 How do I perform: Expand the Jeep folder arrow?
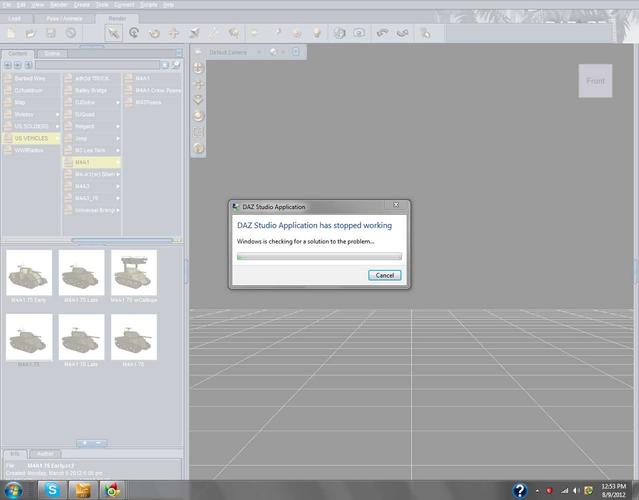[118, 139]
